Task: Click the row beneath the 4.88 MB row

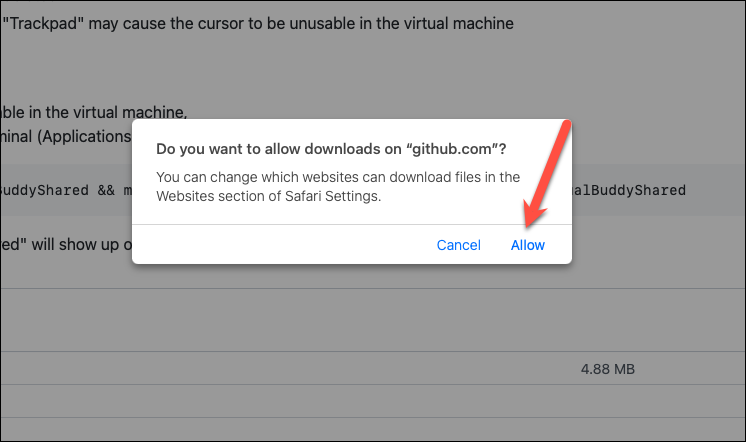Action: coord(373,402)
